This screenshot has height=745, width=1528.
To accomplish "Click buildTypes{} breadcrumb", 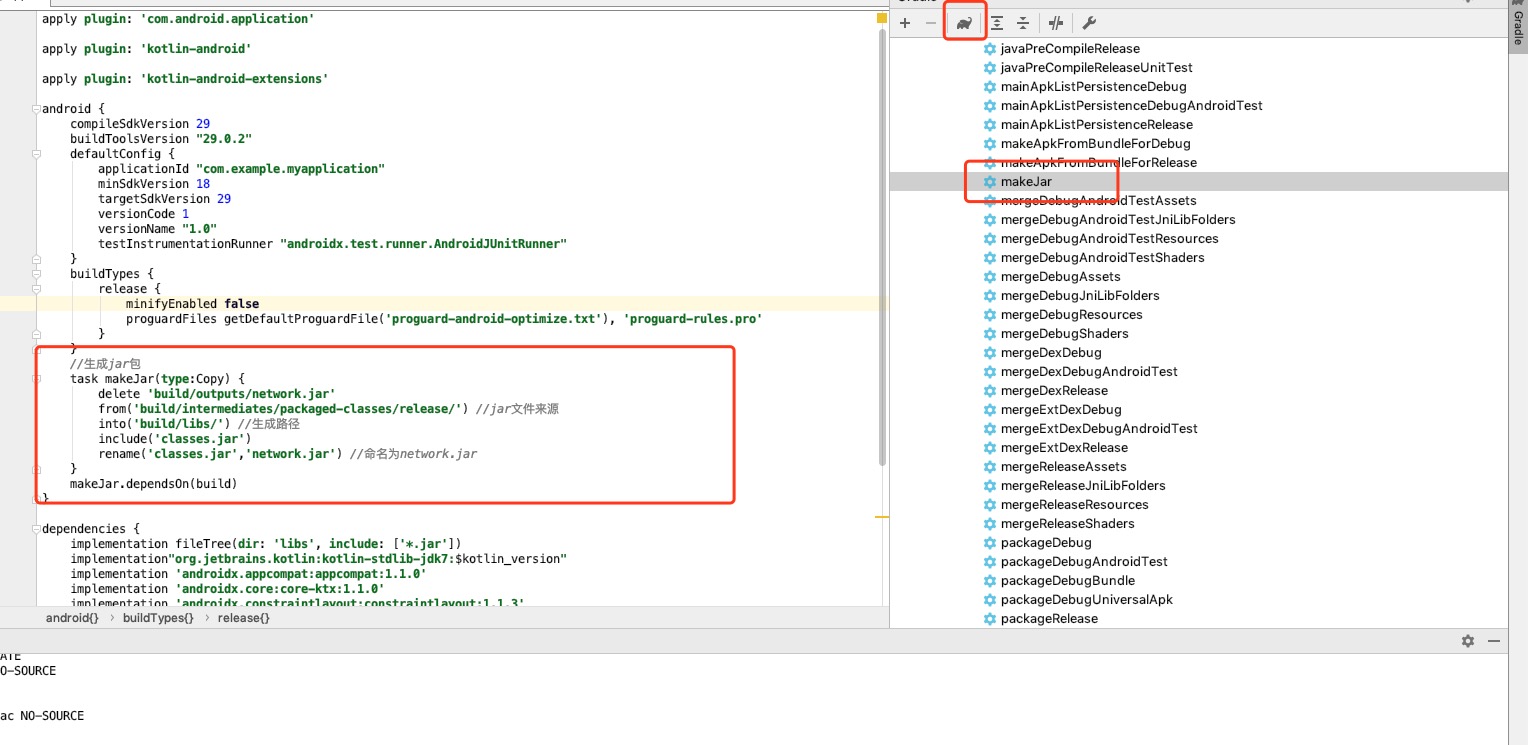I will (x=158, y=618).
